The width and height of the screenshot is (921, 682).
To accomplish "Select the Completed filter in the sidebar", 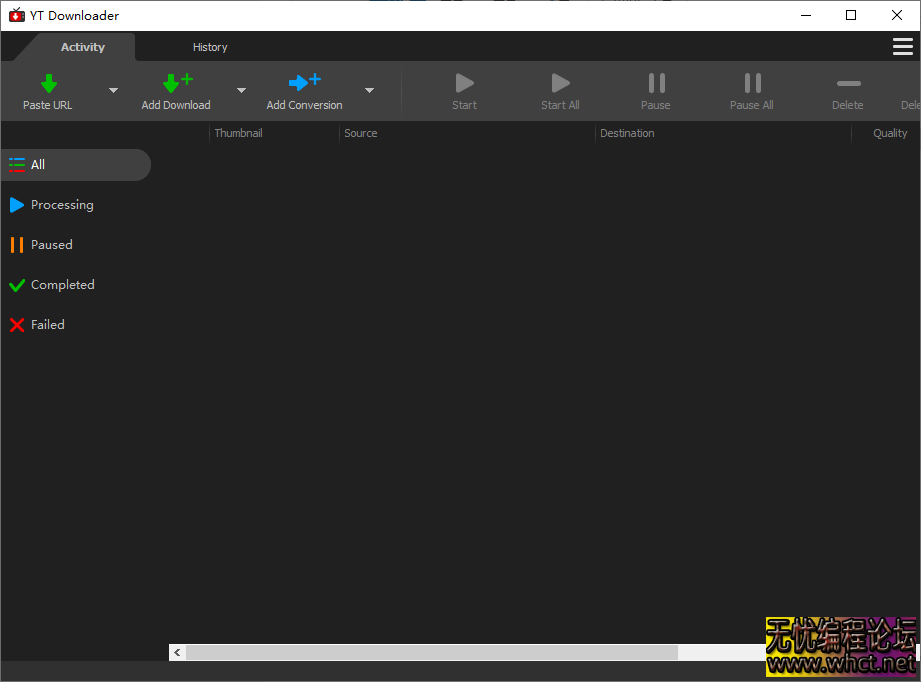I will click(62, 285).
